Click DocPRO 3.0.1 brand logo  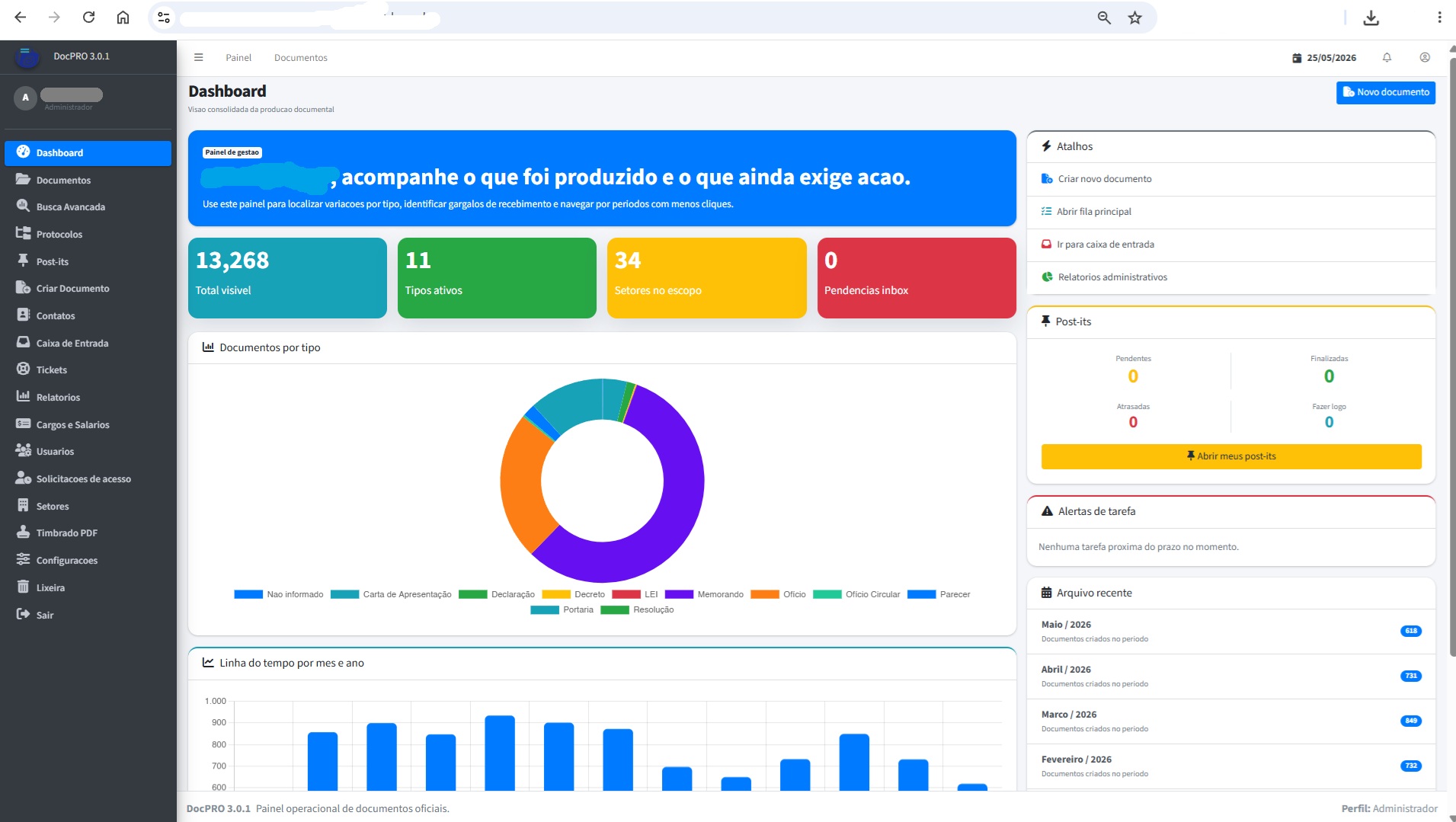click(x=27, y=56)
